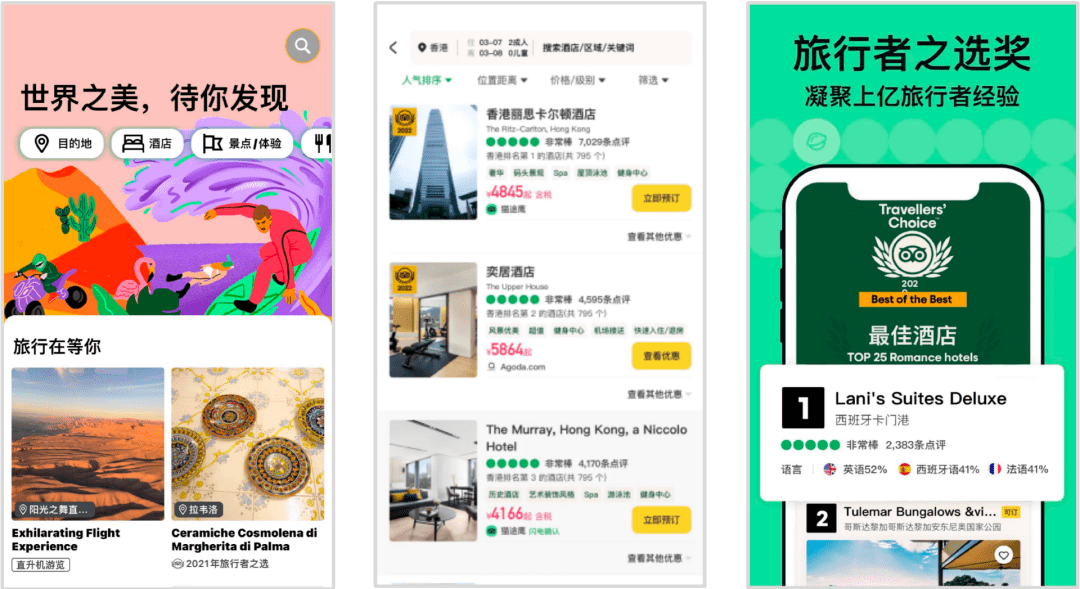1080x589 pixels.
Task: Expand the 价格/级别 filter dropdown
Action: [578, 80]
